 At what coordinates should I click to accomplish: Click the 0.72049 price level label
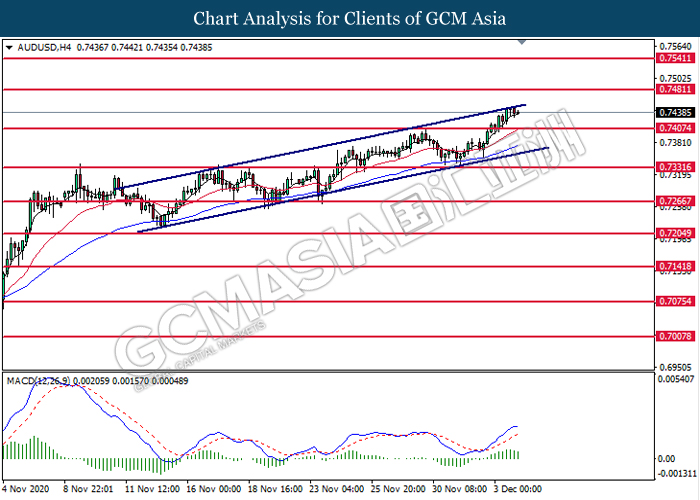coord(675,233)
